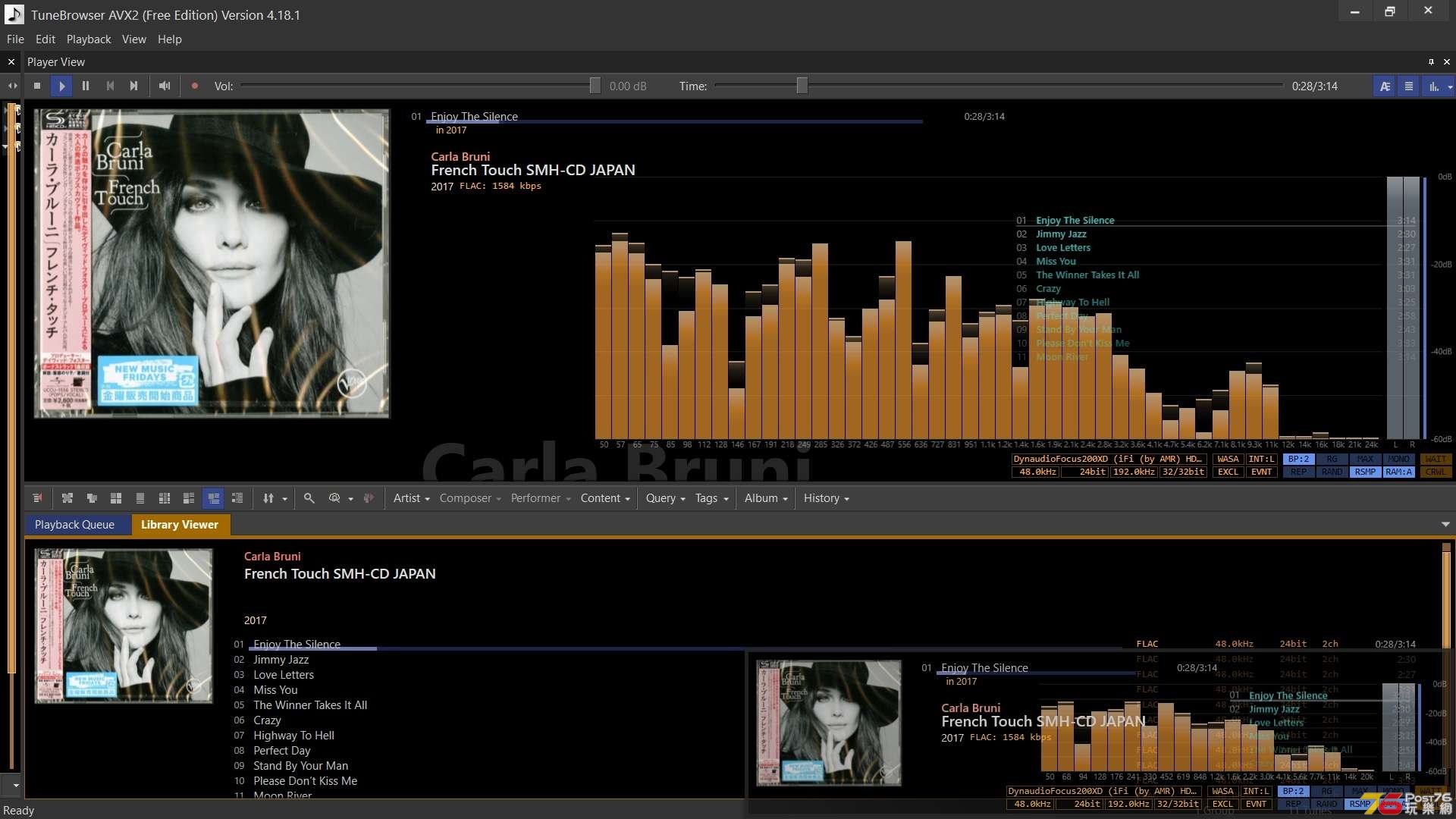1456x819 pixels.
Task: Expand the find options dropdown arrow
Action: tap(350, 499)
